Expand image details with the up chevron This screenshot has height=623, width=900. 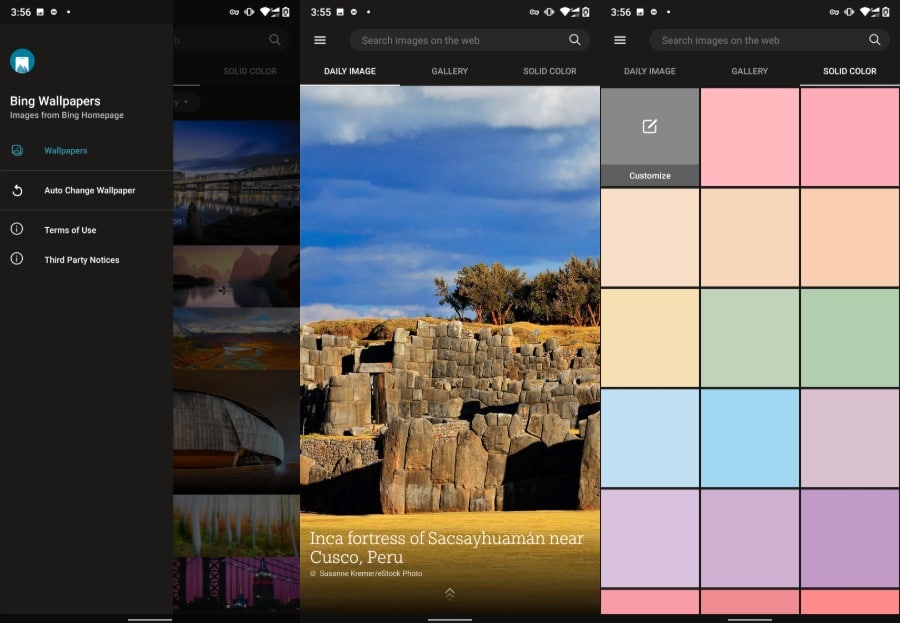pyautogui.click(x=449, y=593)
